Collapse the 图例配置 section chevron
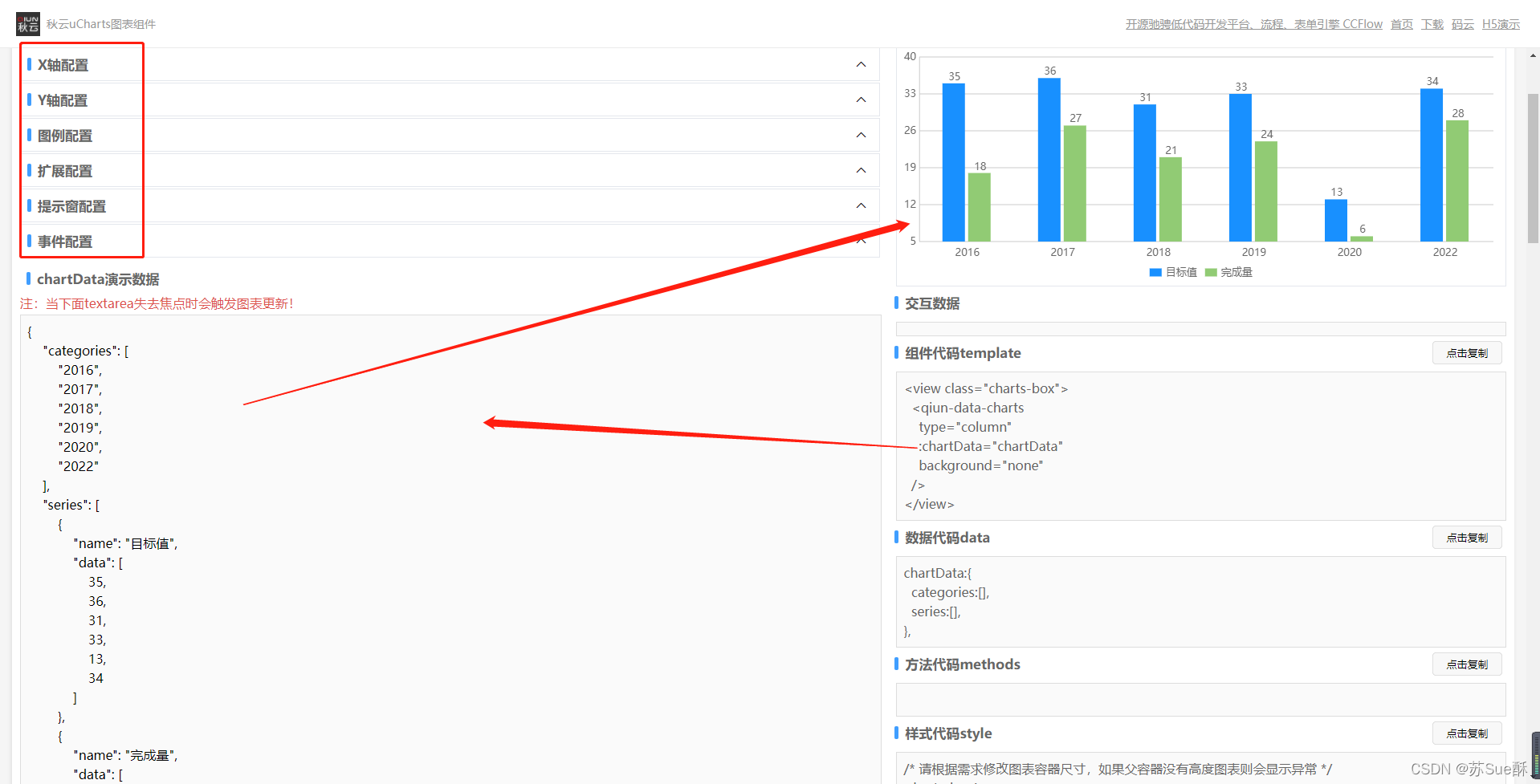The image size is (1540, 784). coord(861,135)
